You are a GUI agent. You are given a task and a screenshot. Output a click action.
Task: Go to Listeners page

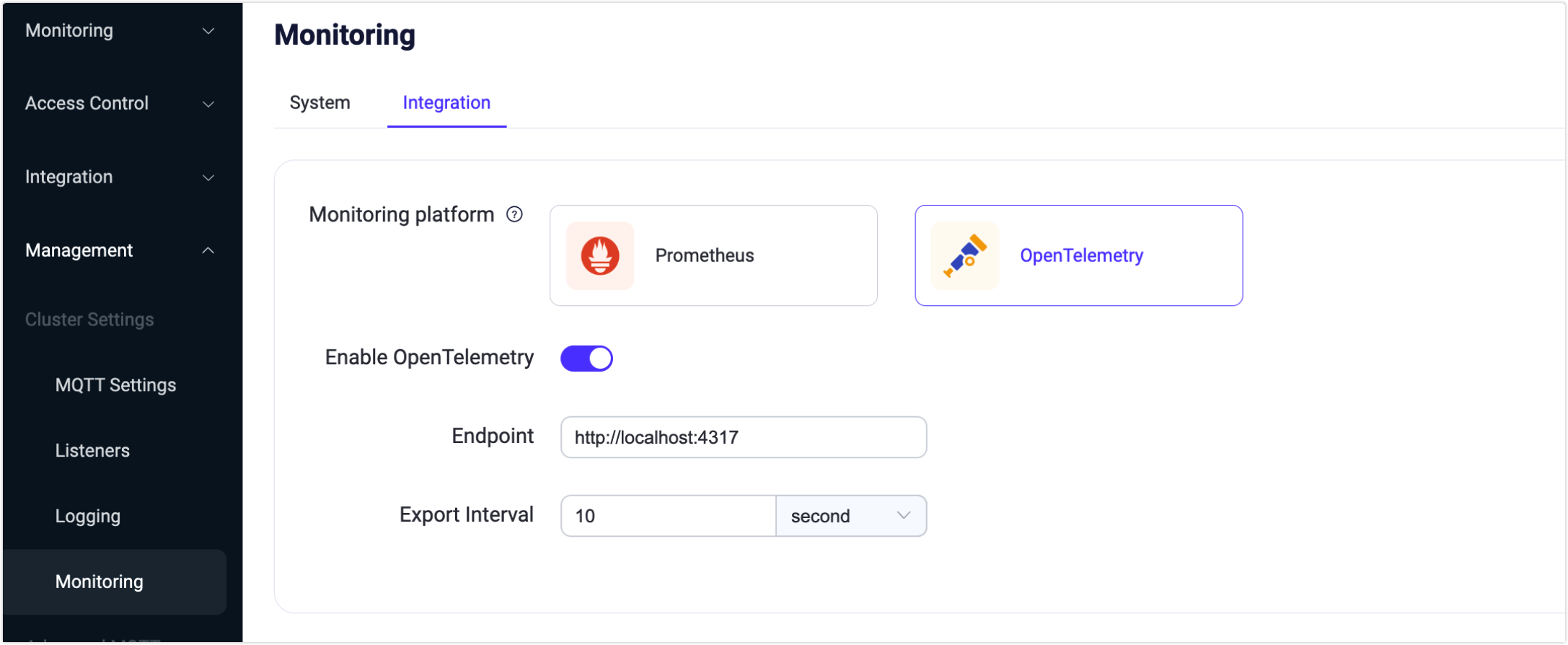[92, 451]
